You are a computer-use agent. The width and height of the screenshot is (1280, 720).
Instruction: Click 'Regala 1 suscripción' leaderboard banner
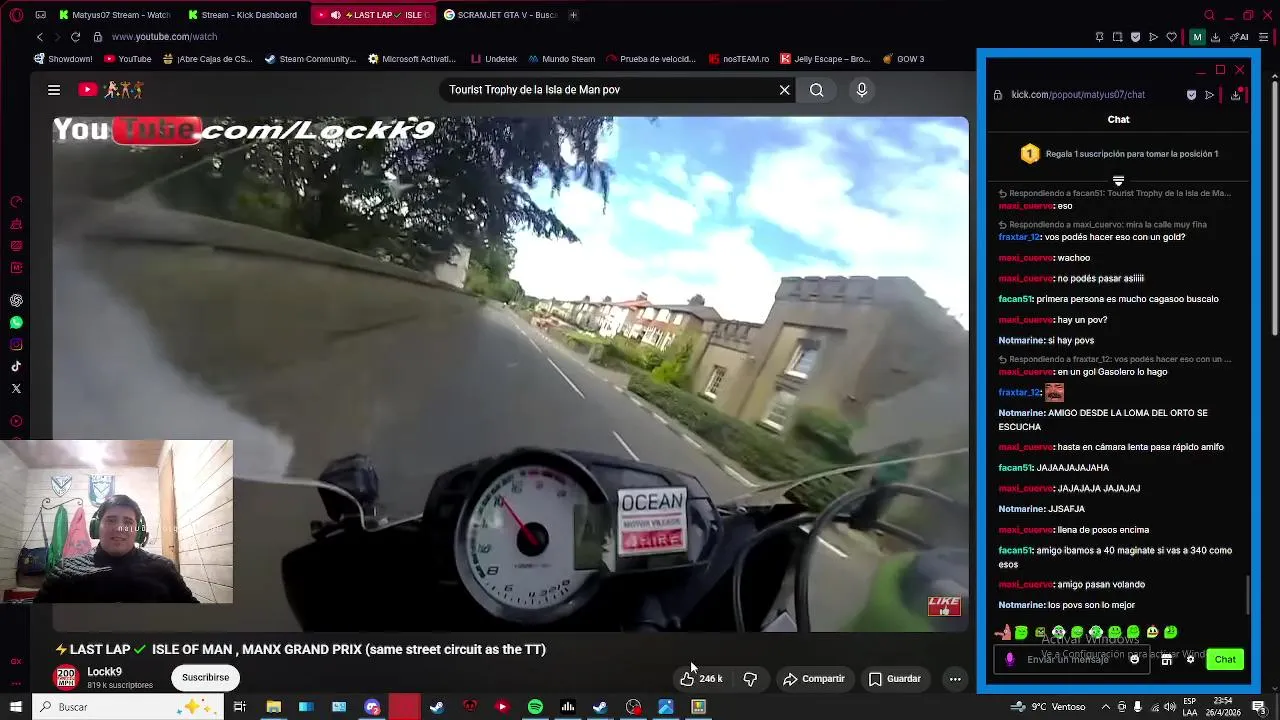pyautogui.click(x=1118, y=154)
